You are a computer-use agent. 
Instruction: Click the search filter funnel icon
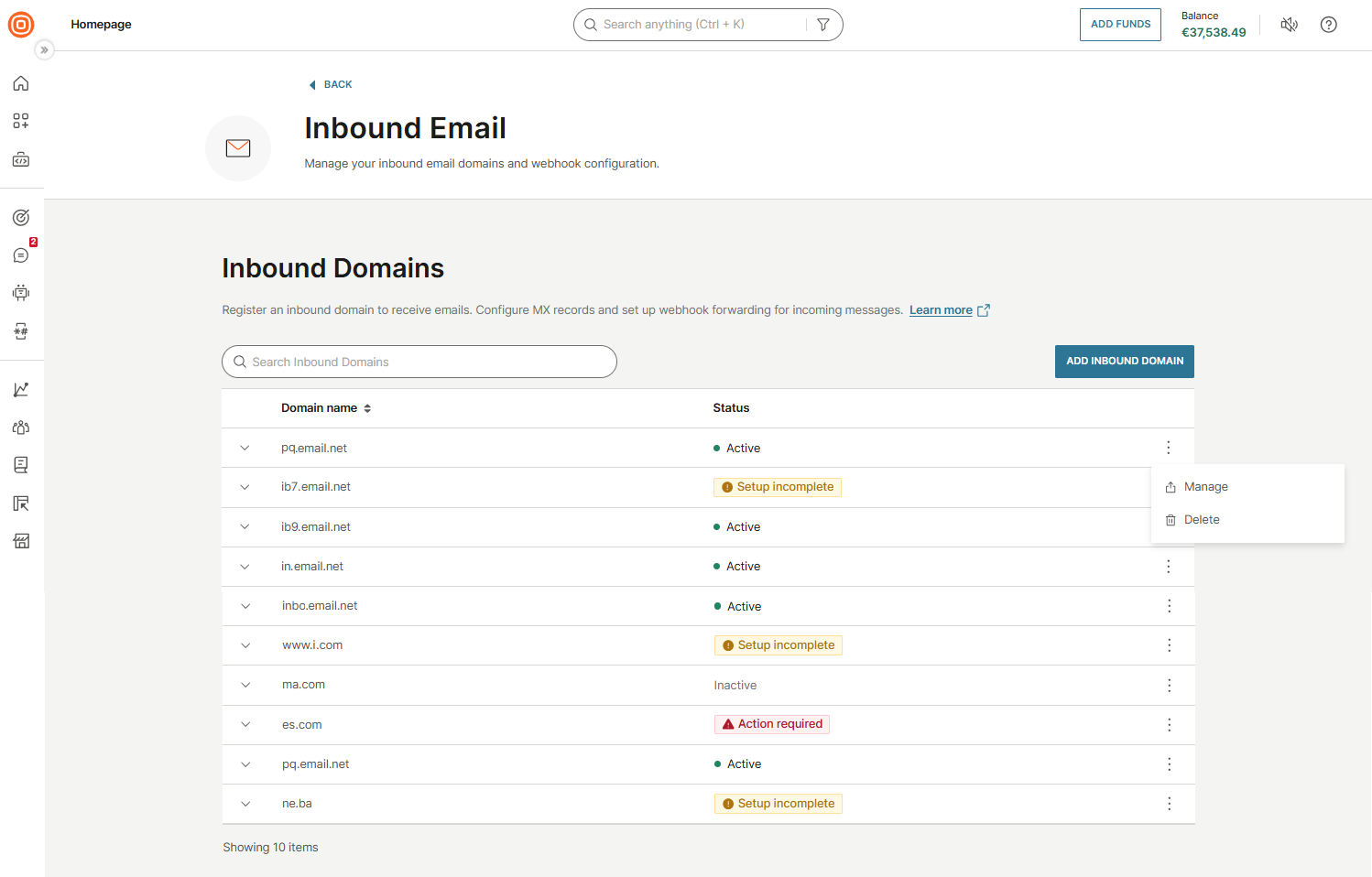(822, 25)
